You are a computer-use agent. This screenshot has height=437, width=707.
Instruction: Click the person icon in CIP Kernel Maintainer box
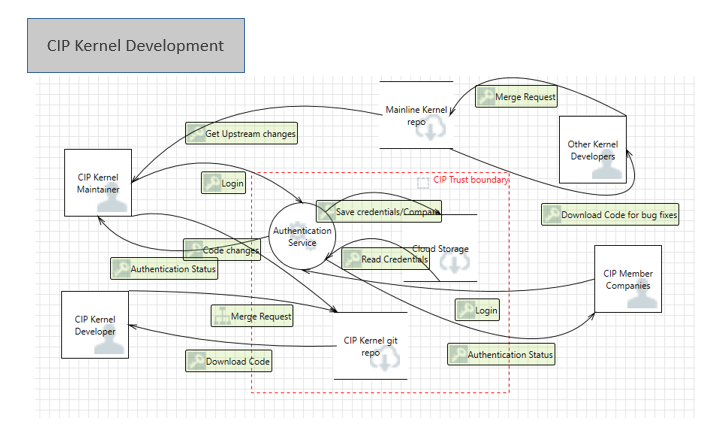pos(112,198)
